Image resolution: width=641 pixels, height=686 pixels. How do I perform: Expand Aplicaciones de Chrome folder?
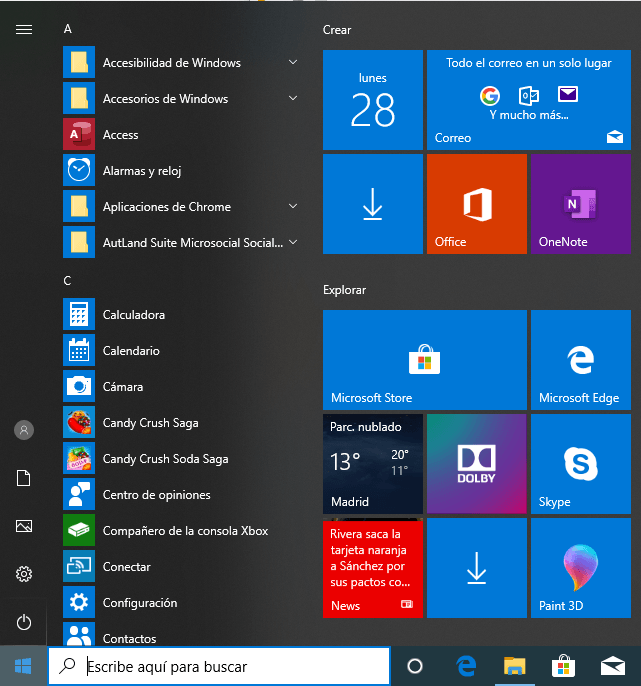pyautogui.click(x=182, y=206)
